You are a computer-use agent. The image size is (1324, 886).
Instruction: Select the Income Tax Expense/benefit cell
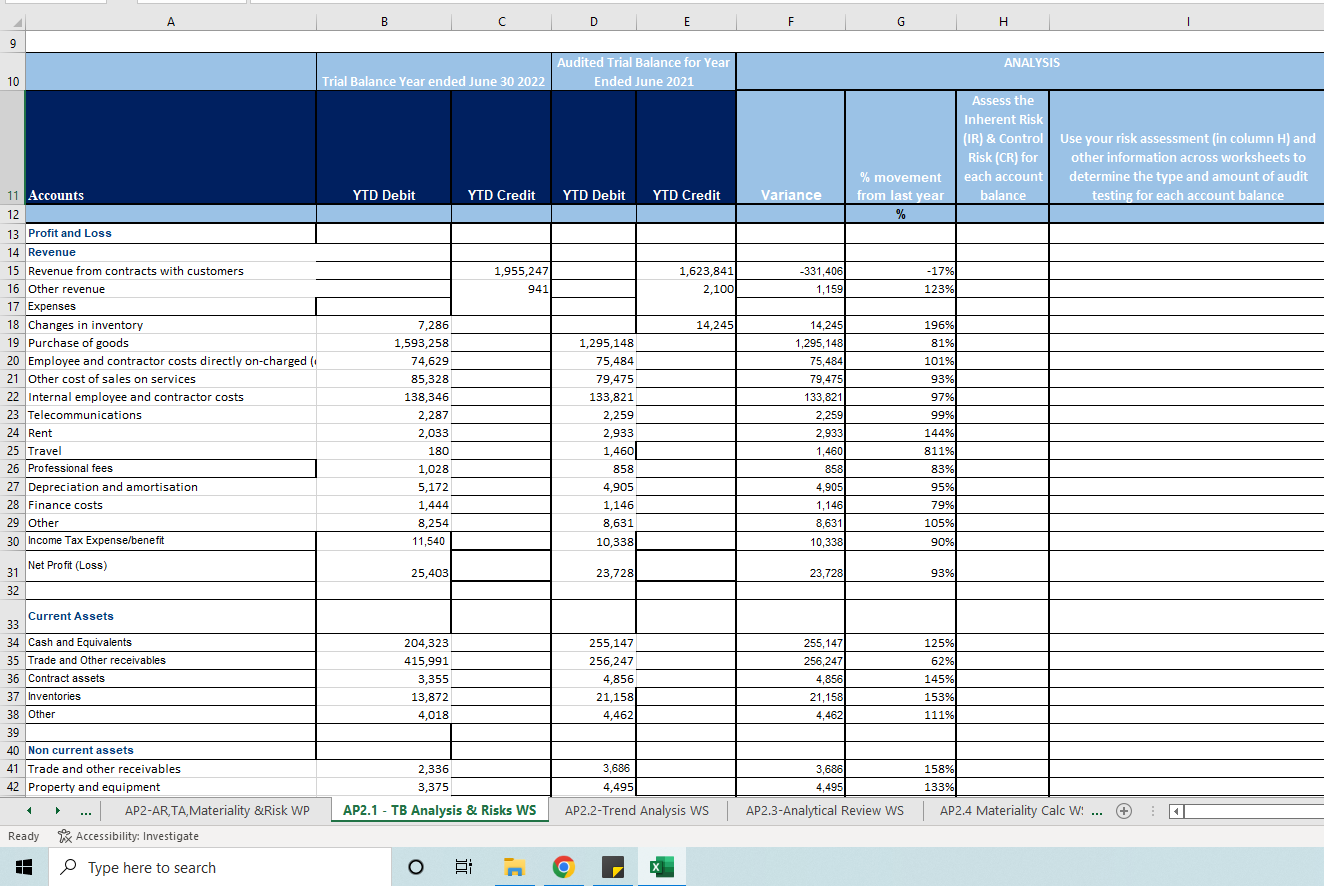(170, 540)
